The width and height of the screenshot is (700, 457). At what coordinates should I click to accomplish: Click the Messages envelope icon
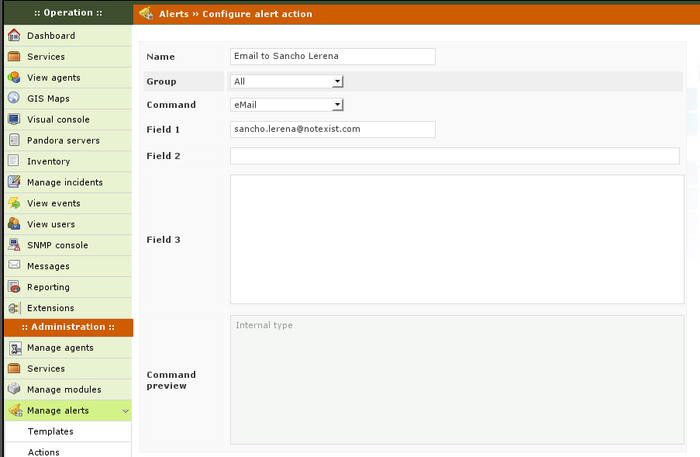[14, 266]
